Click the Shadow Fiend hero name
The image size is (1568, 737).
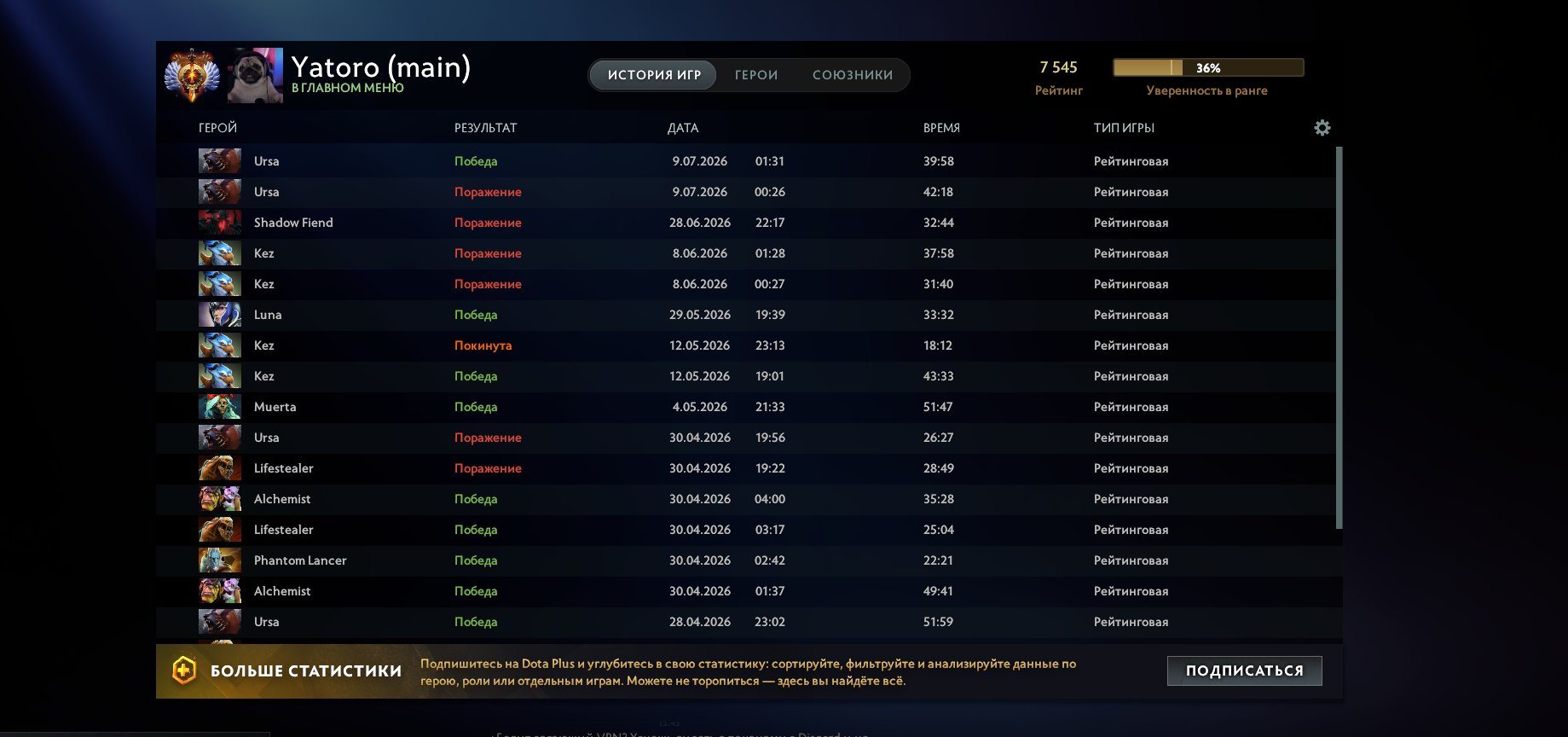coord(293,223)
